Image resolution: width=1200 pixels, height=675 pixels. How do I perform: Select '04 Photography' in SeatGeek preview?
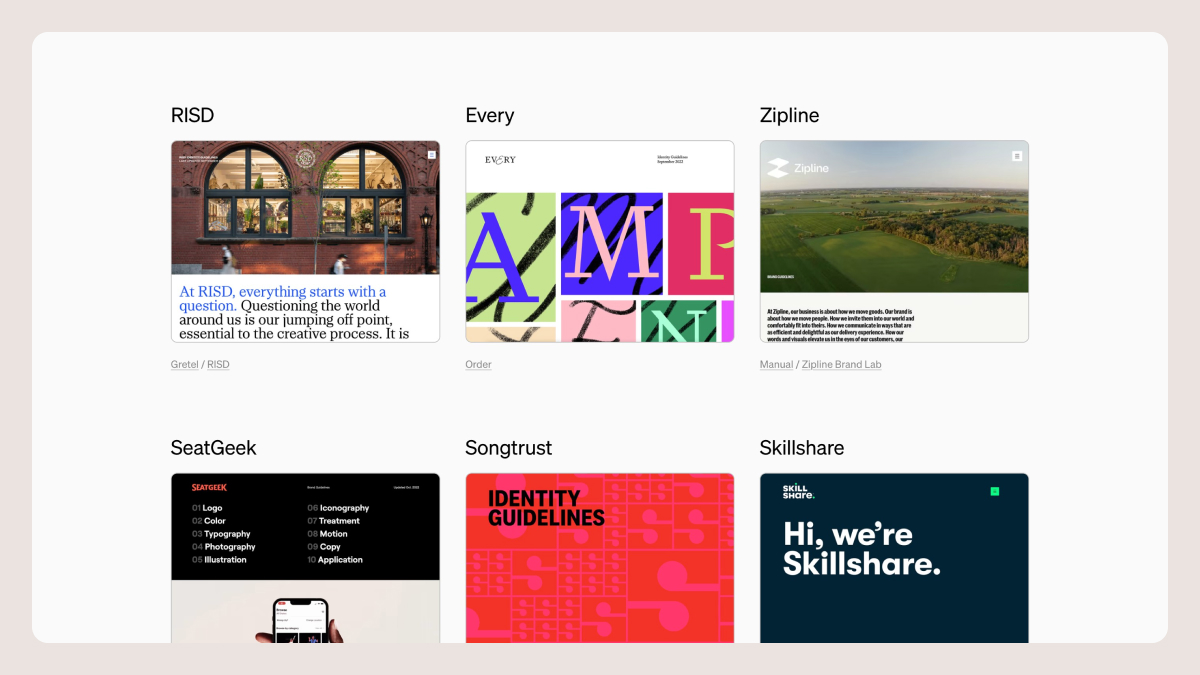pyautogui.click(x=223, y=547)
